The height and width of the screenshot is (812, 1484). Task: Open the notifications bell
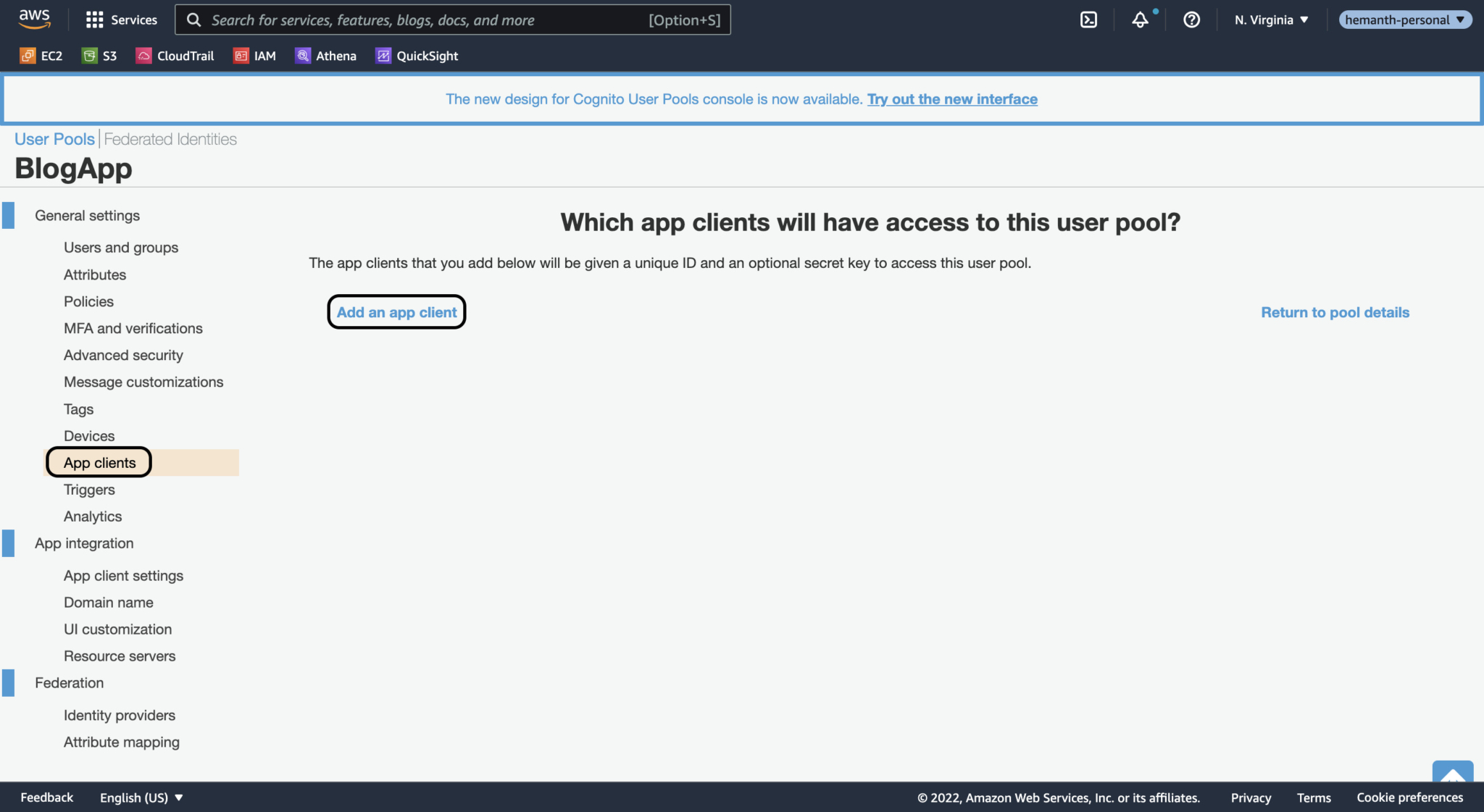coord(1140,20)
